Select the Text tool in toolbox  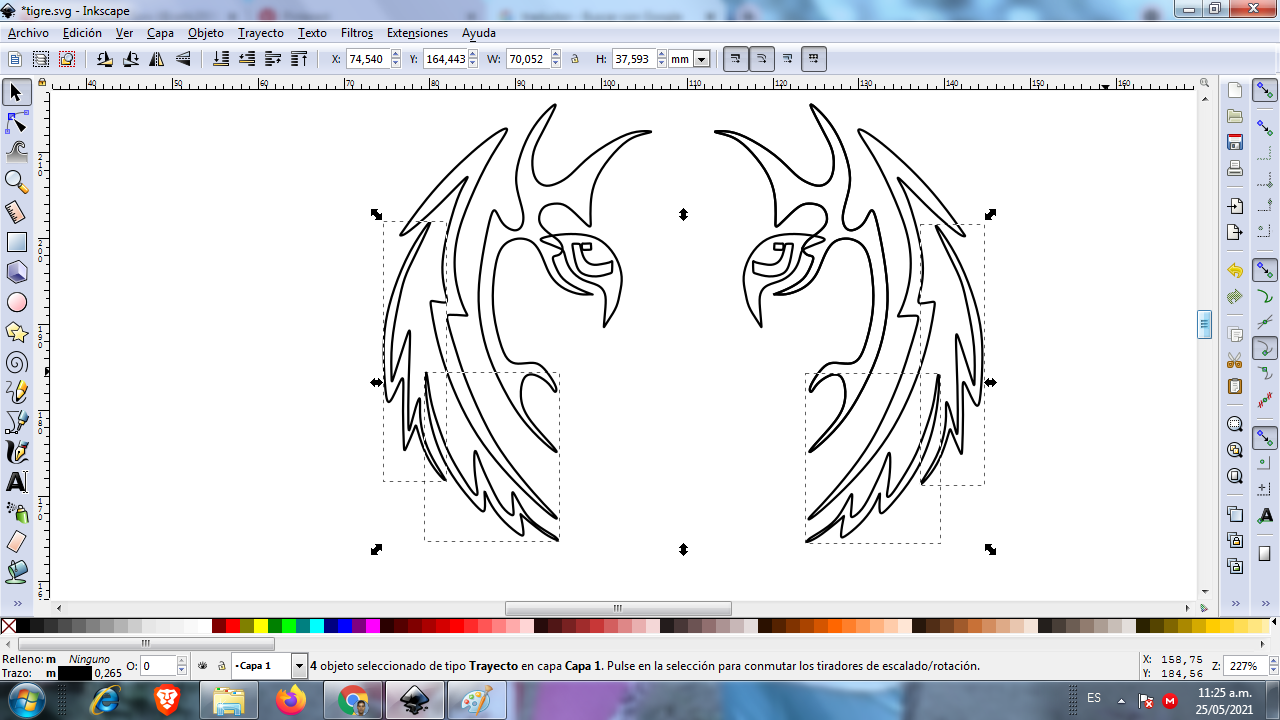[16, 482]
